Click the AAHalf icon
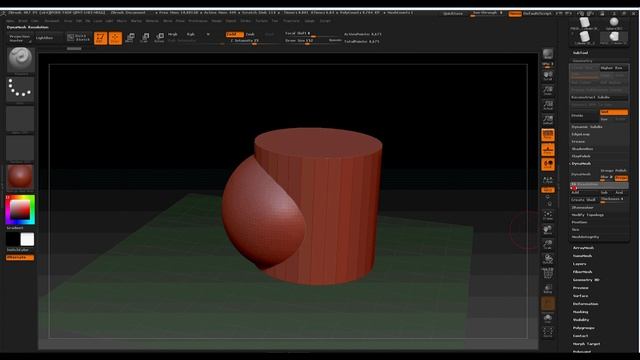The image size is (640, 360). [548, 120]
